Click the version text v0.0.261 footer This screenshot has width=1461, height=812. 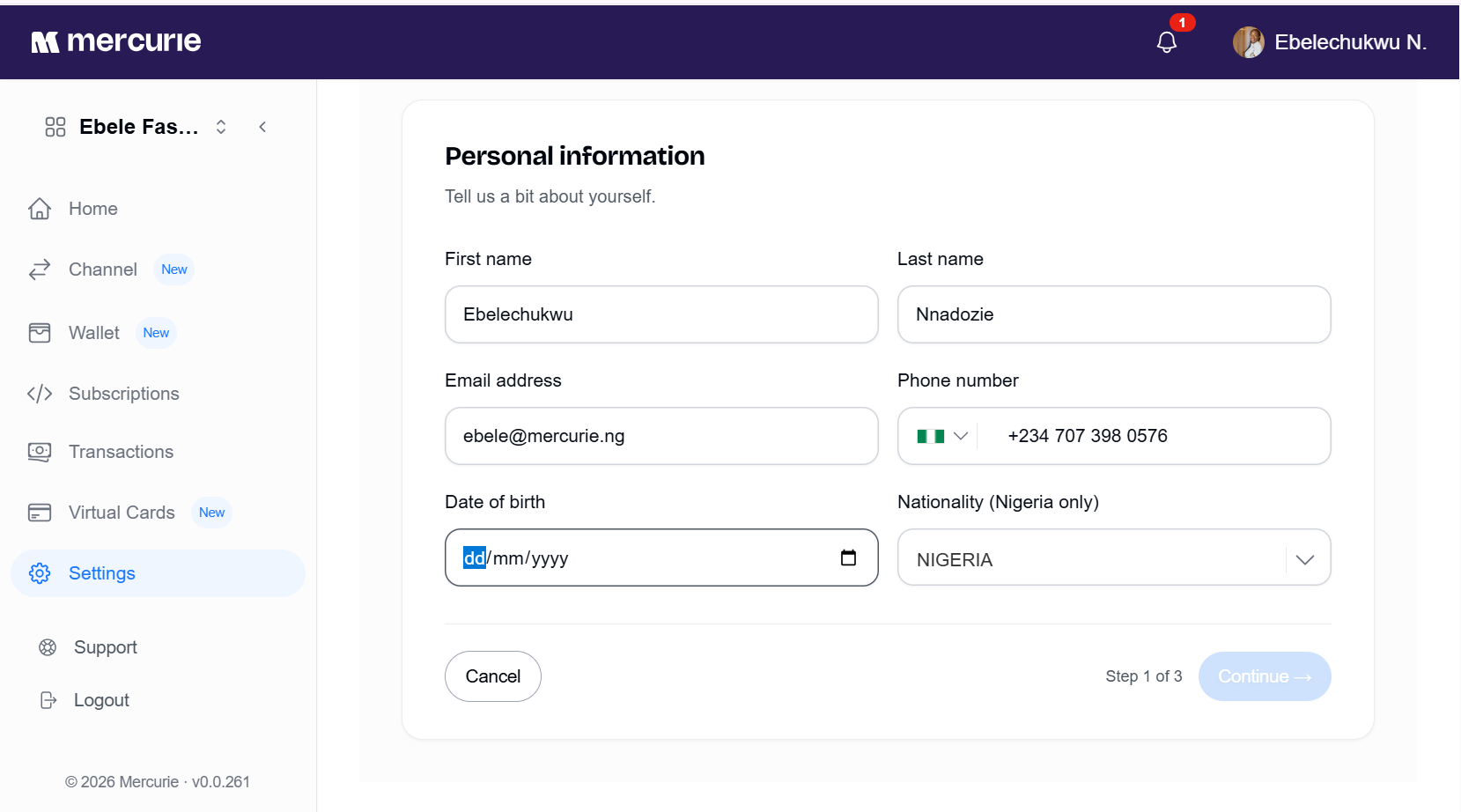221,782
